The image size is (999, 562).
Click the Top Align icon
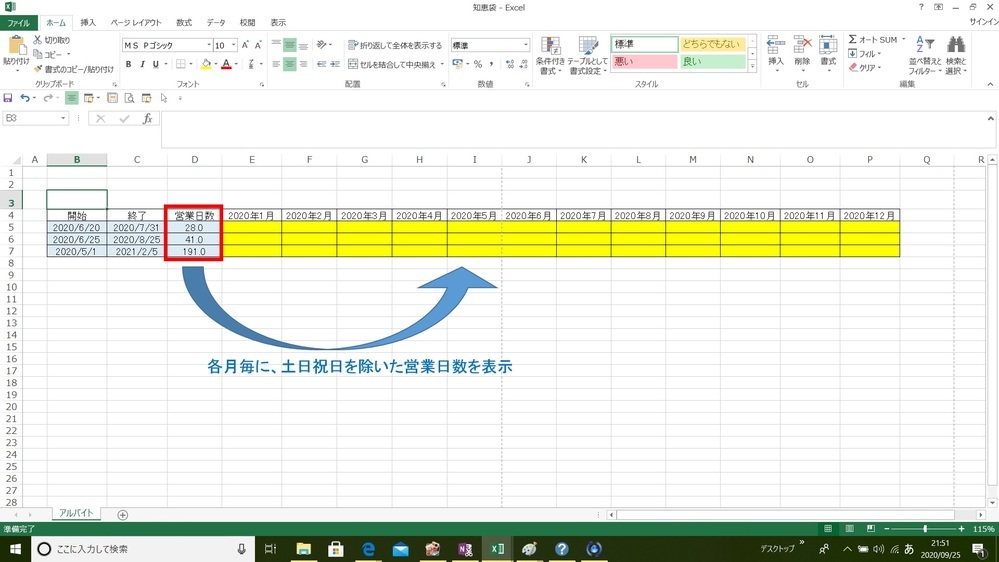tap(276, 45)
